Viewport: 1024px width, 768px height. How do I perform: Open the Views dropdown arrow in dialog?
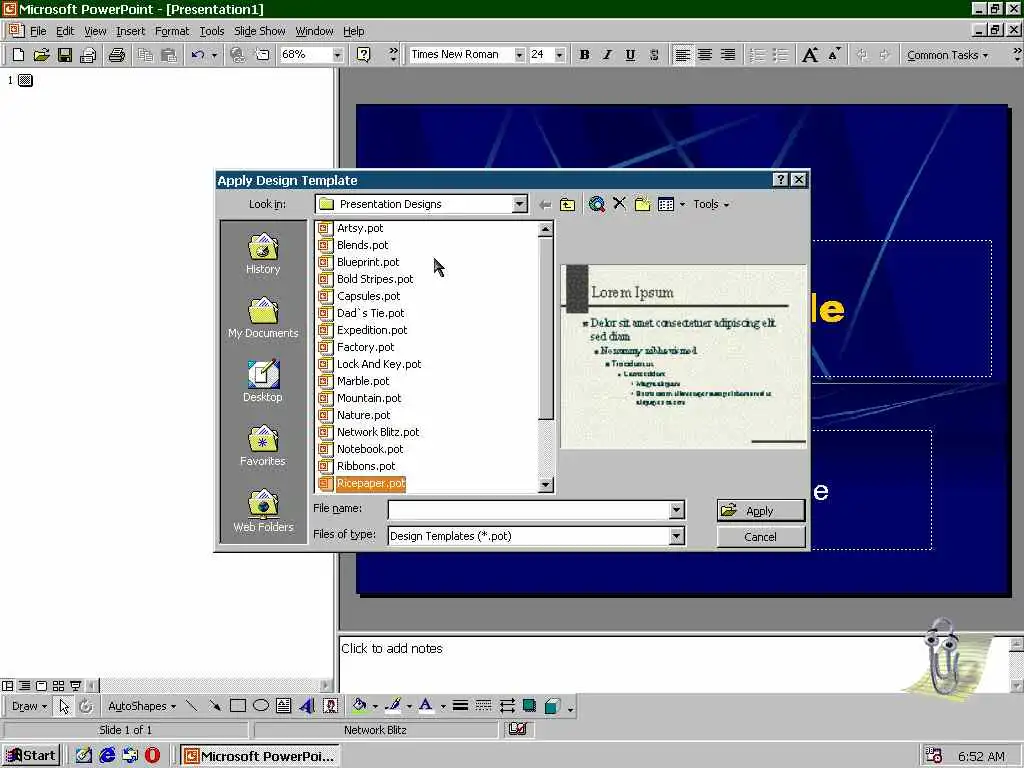[682, 204]
